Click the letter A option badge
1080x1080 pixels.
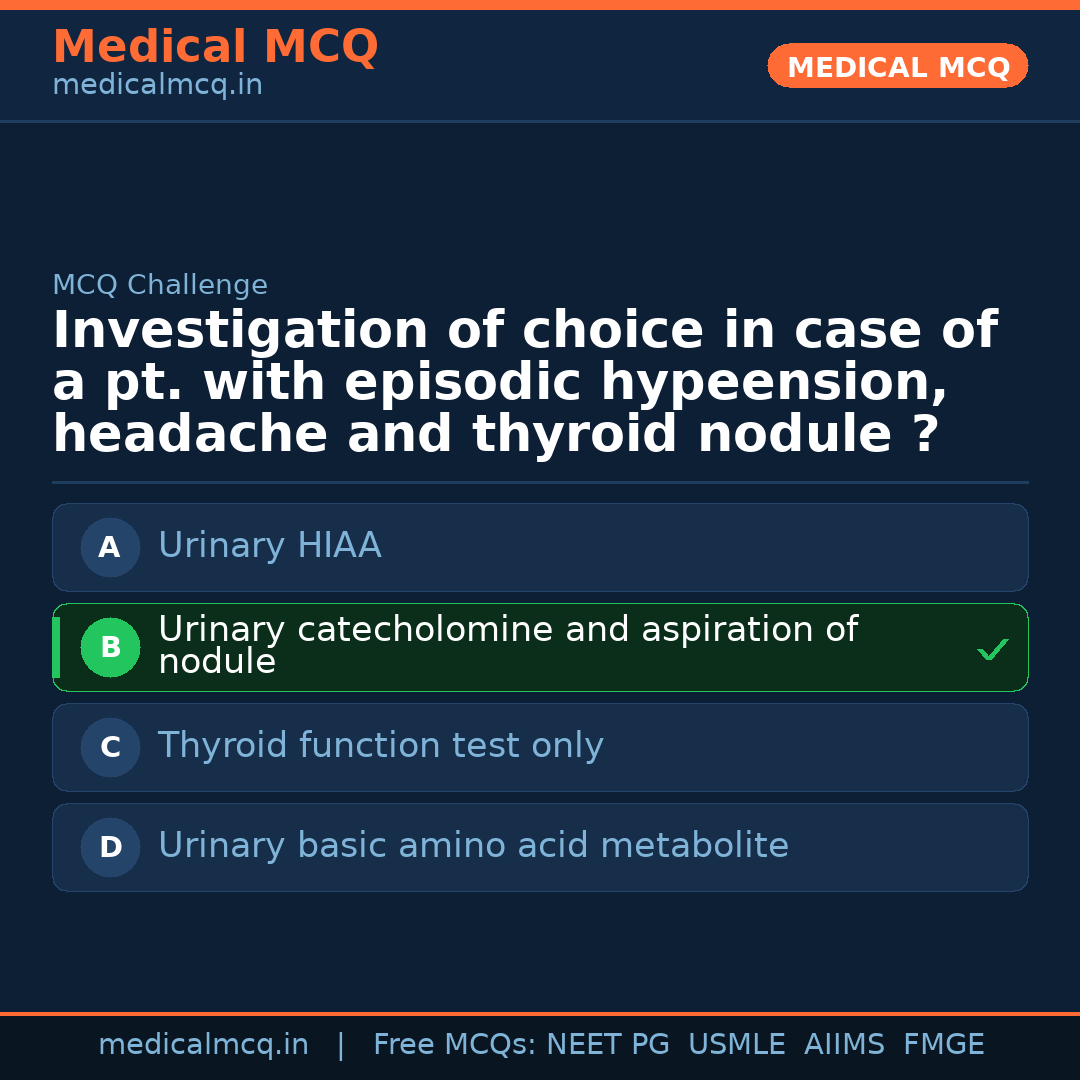click(110, 547)
